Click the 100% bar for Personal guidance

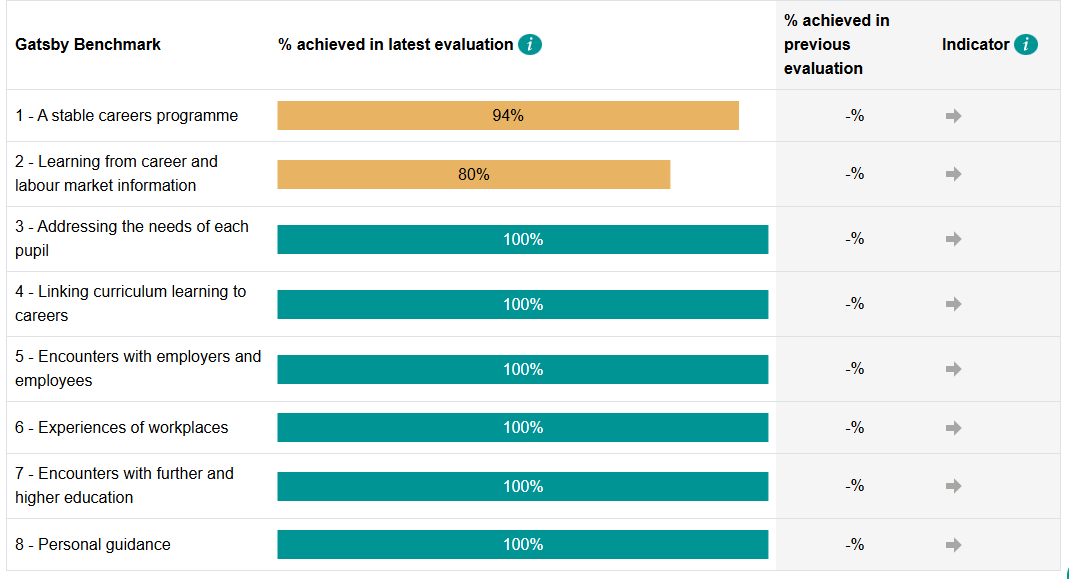(x=522, y=545)
